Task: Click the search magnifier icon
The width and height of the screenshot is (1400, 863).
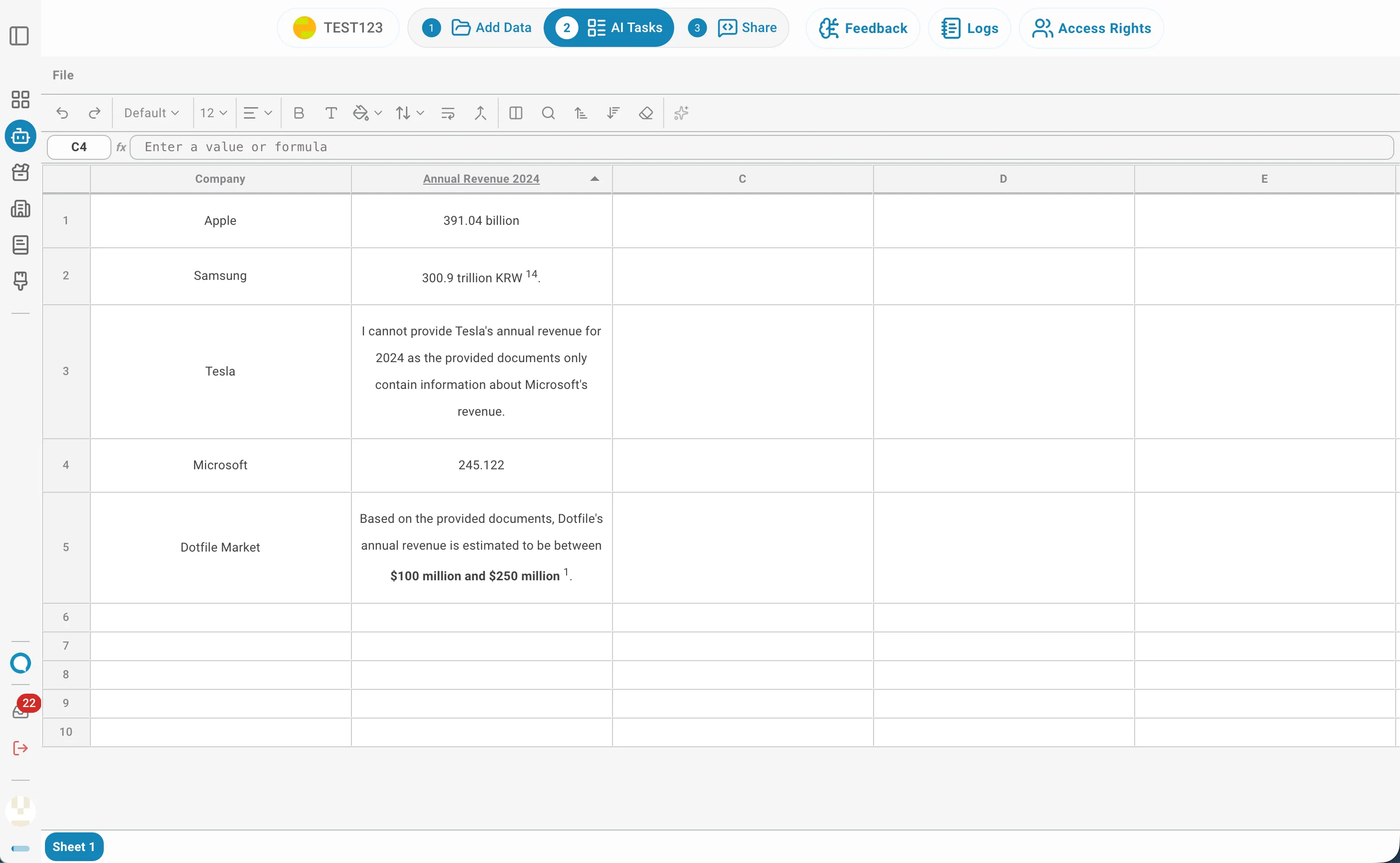Action: point(548,113)
